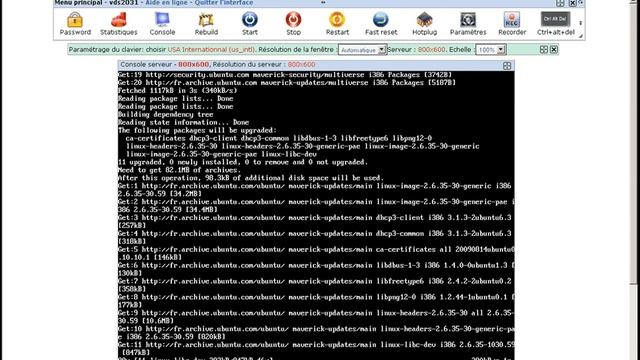640x360 pixels.
Task: Open the Résolution de la fenêtre dropdown
Action: 362,50
